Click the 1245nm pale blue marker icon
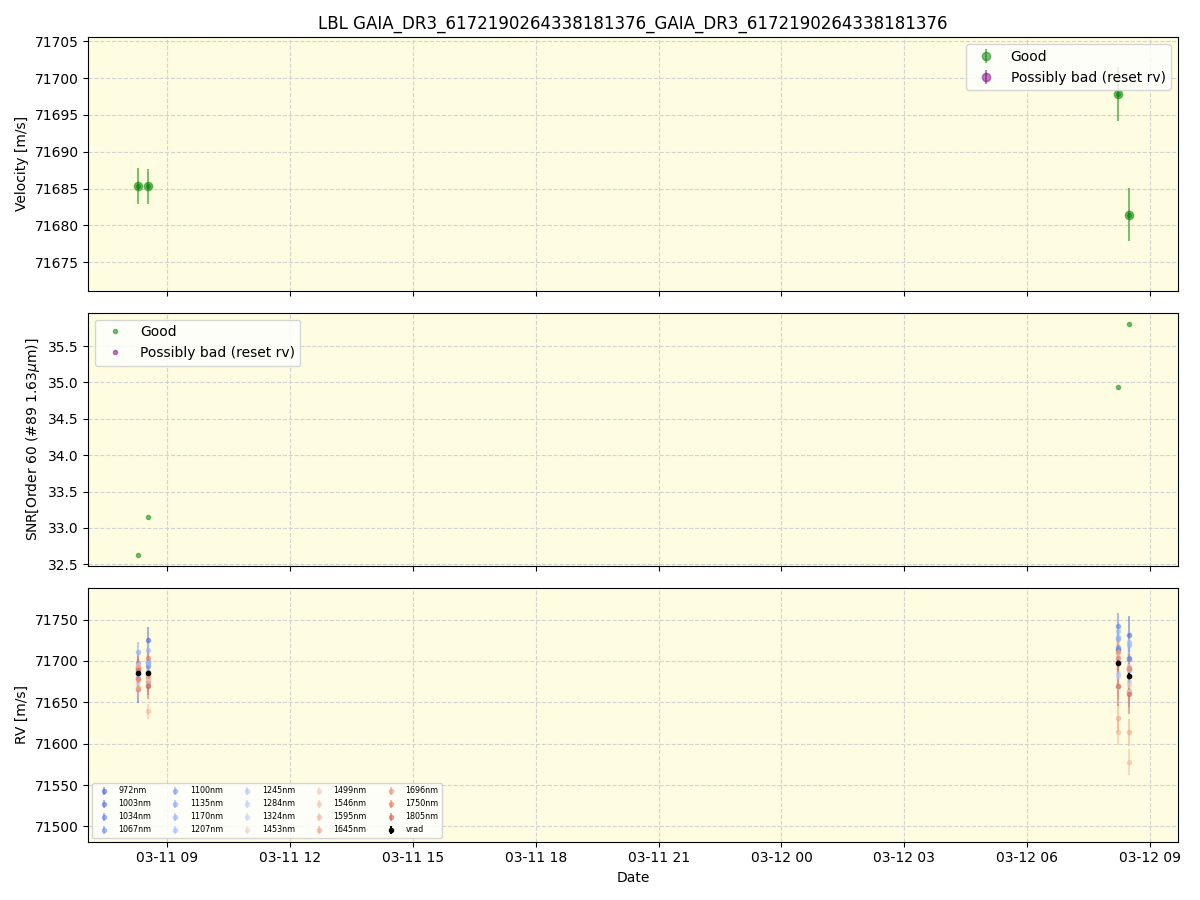The image size is (1200, 900). pyautogui.click(x=247, y=790)
